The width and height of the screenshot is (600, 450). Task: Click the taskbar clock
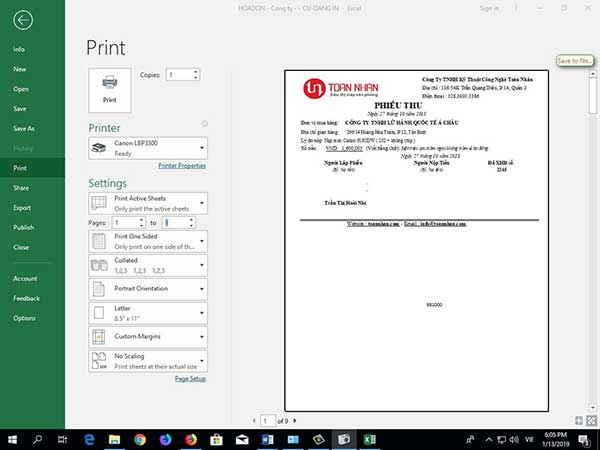(x=555, y=439)
